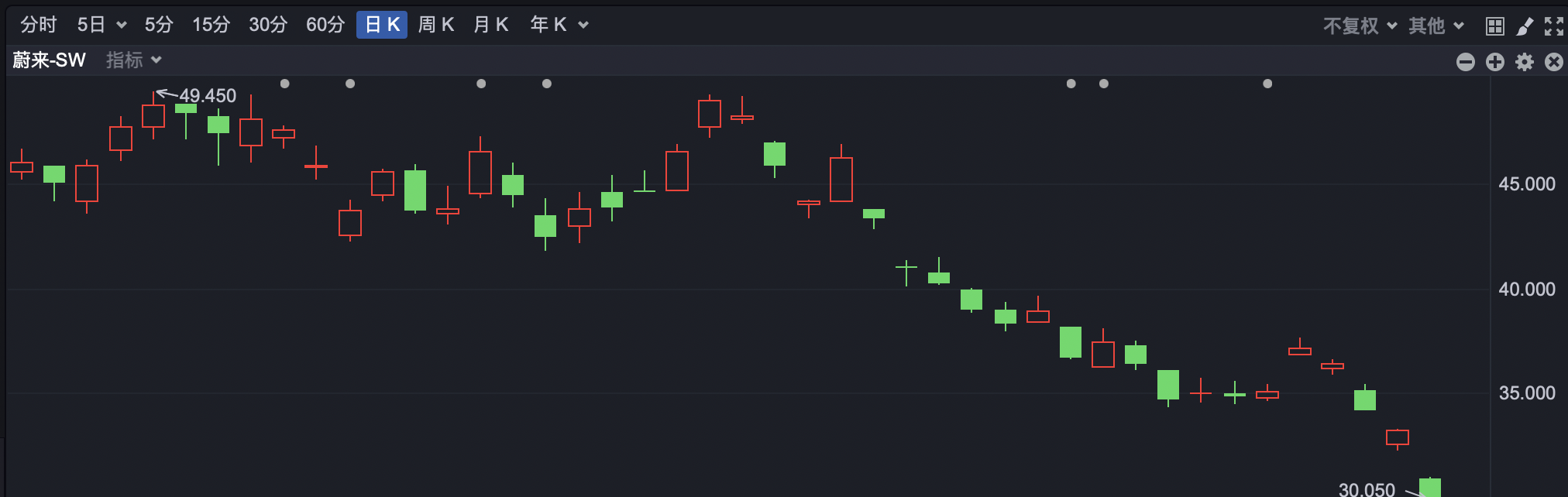The image size is (1568, 497).
Task: Expand the 5日 dropdown arrow
Action: coord(122,26)
